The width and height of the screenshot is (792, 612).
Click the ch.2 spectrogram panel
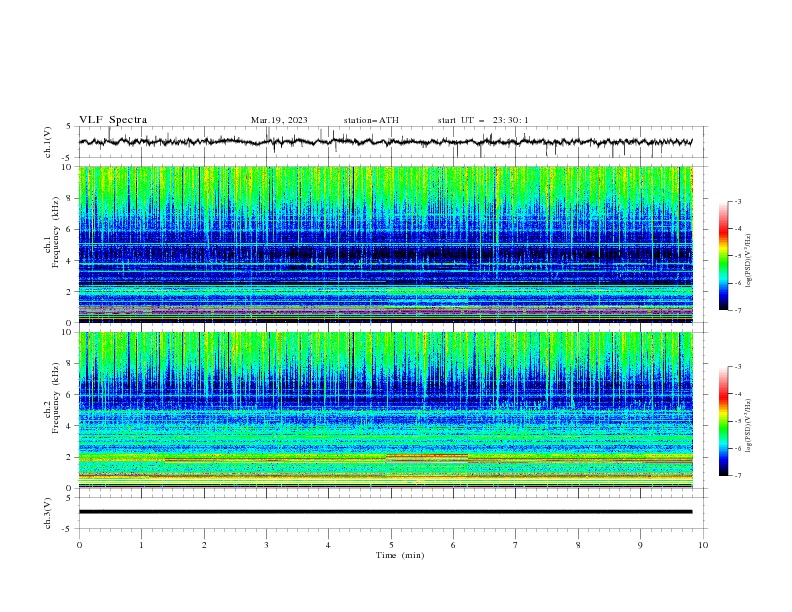pyautogui.click(x=386, y=410)
